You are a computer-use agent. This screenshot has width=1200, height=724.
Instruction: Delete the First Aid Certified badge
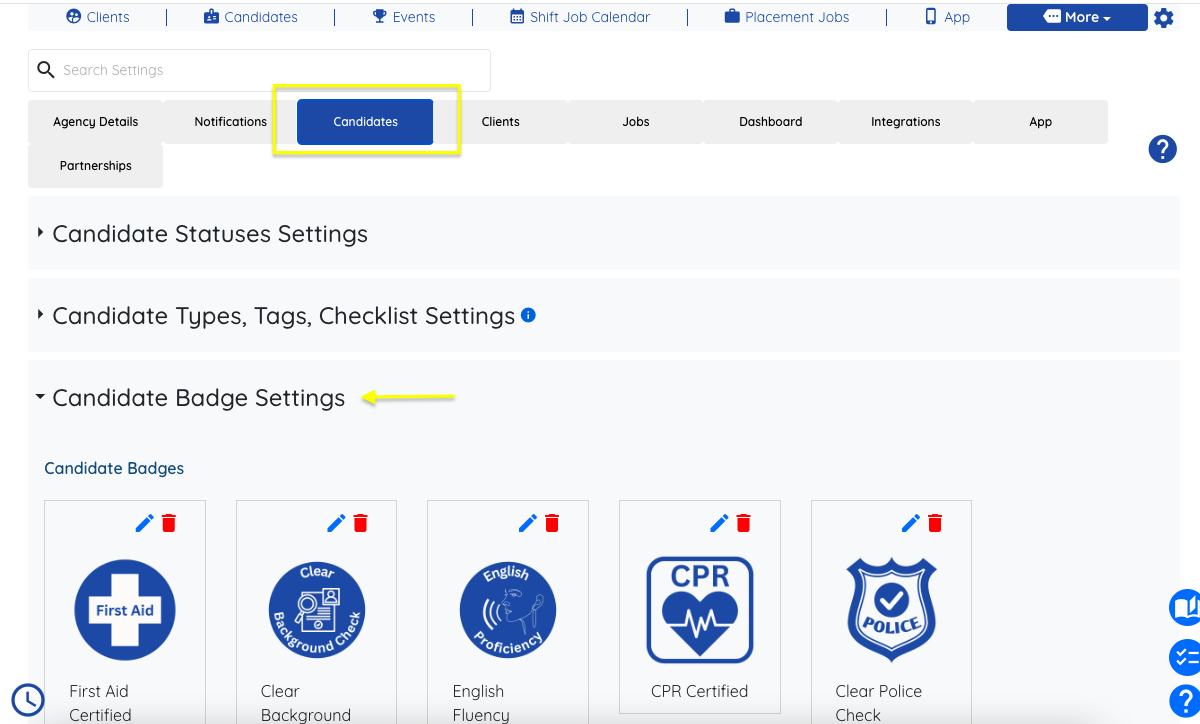[169, 523]
